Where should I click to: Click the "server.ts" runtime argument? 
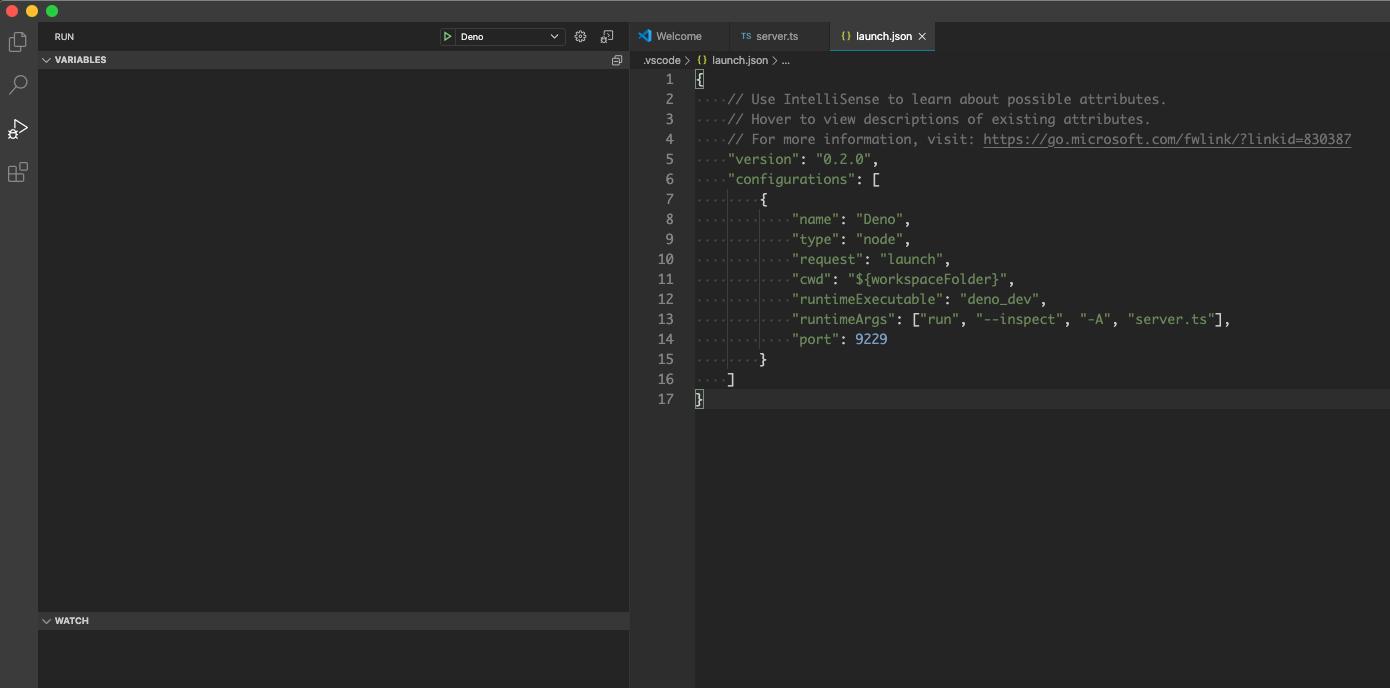(x=1171, y=319)
